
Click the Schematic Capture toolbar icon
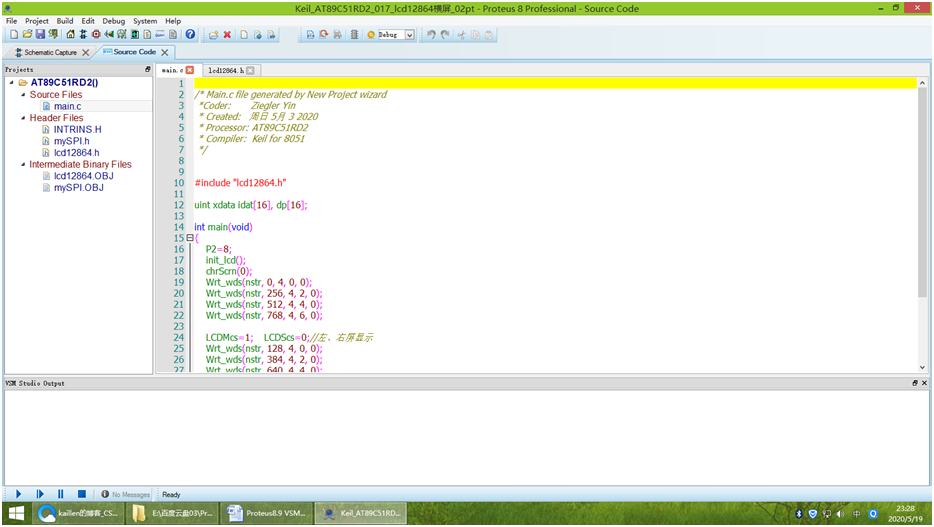[x=83, y=35]
